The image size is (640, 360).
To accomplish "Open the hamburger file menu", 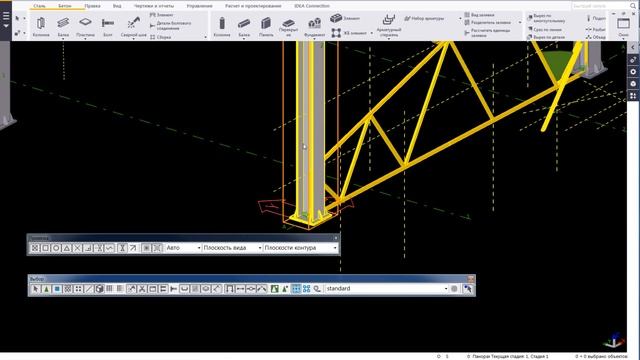I will [x=6, y=19].
